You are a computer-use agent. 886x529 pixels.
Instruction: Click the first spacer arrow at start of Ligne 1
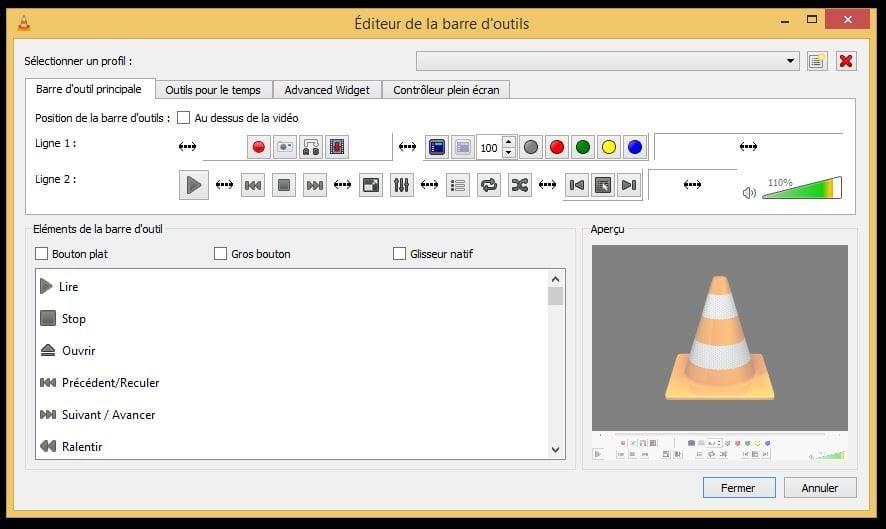(x=188, y=147)
